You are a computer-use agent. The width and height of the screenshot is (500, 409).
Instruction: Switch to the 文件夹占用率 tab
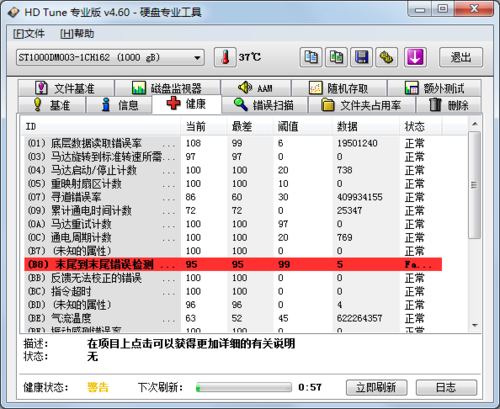click(361, 105)
